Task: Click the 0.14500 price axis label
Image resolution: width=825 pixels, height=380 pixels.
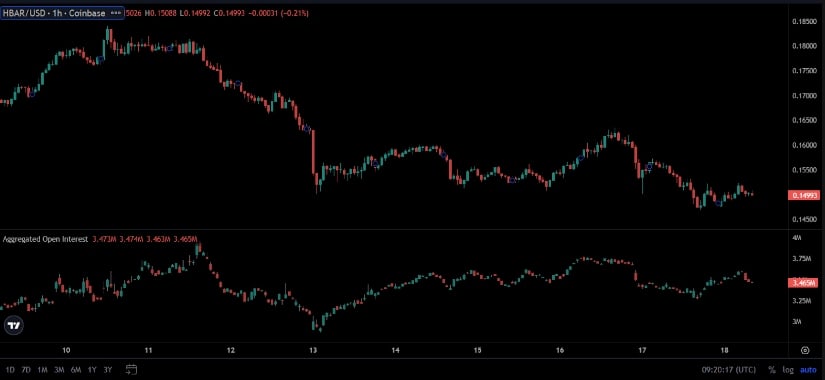Action: click(804, 219)
